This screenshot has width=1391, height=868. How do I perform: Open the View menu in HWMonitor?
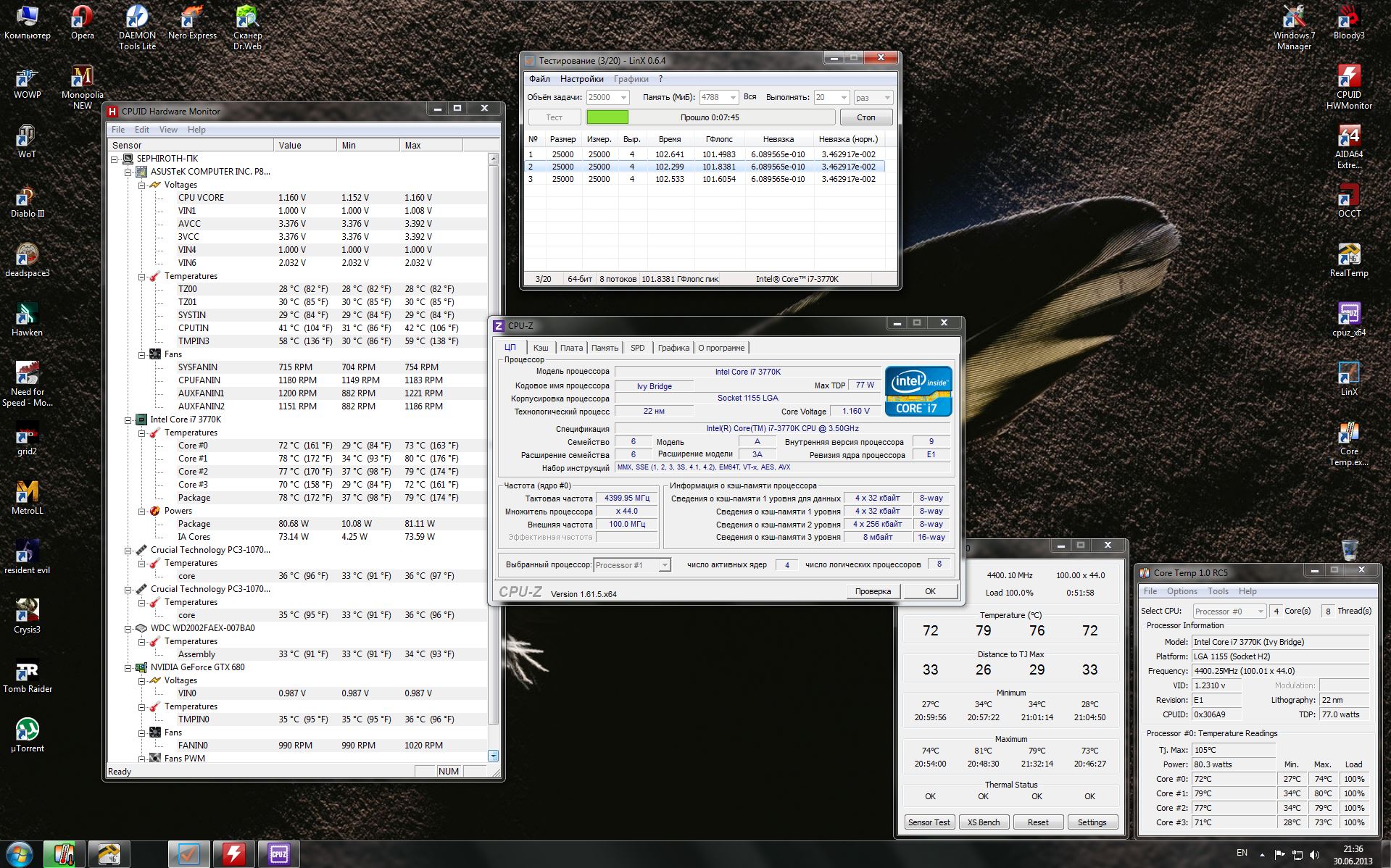pyautogui.click(x=168, y=130)
